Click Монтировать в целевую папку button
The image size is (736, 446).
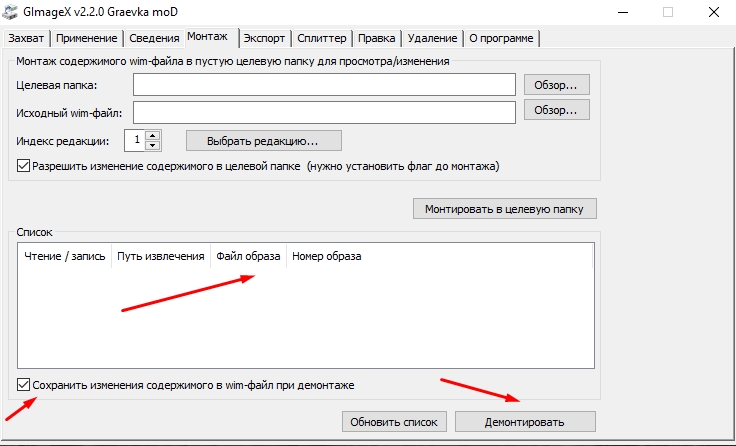[x=505, y=209]
